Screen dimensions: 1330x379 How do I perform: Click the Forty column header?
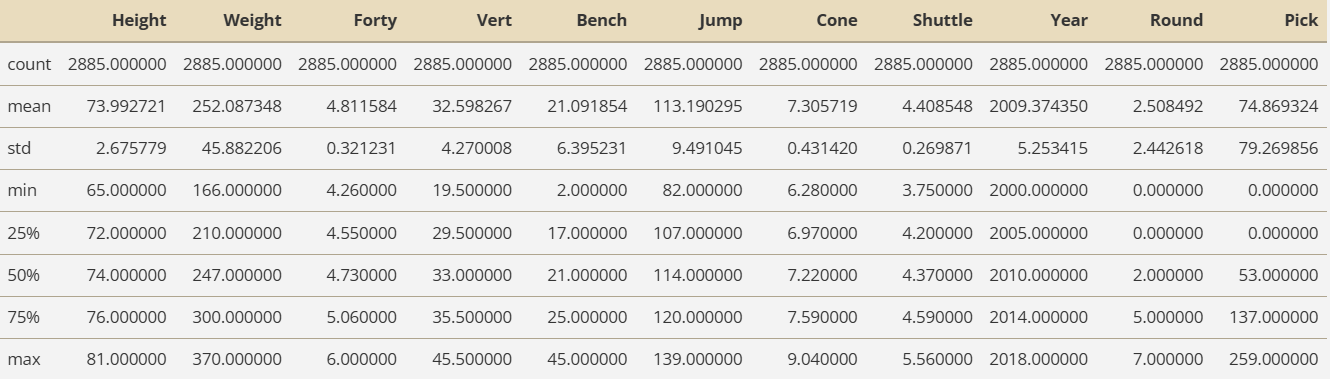pyautogui.click(x=375, y=20)
